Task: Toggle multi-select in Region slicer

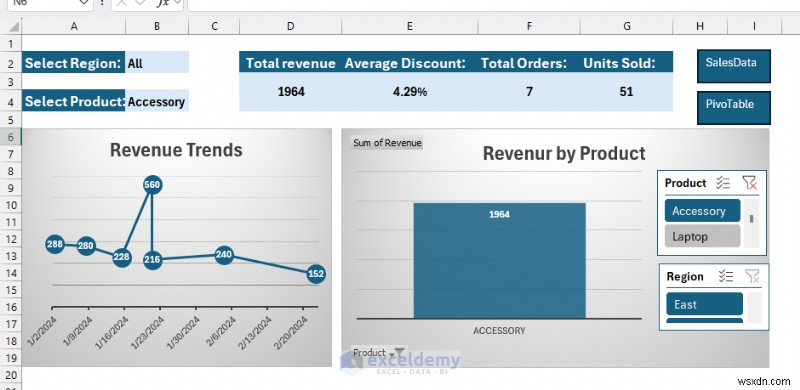Action: [x=726, y=276]
